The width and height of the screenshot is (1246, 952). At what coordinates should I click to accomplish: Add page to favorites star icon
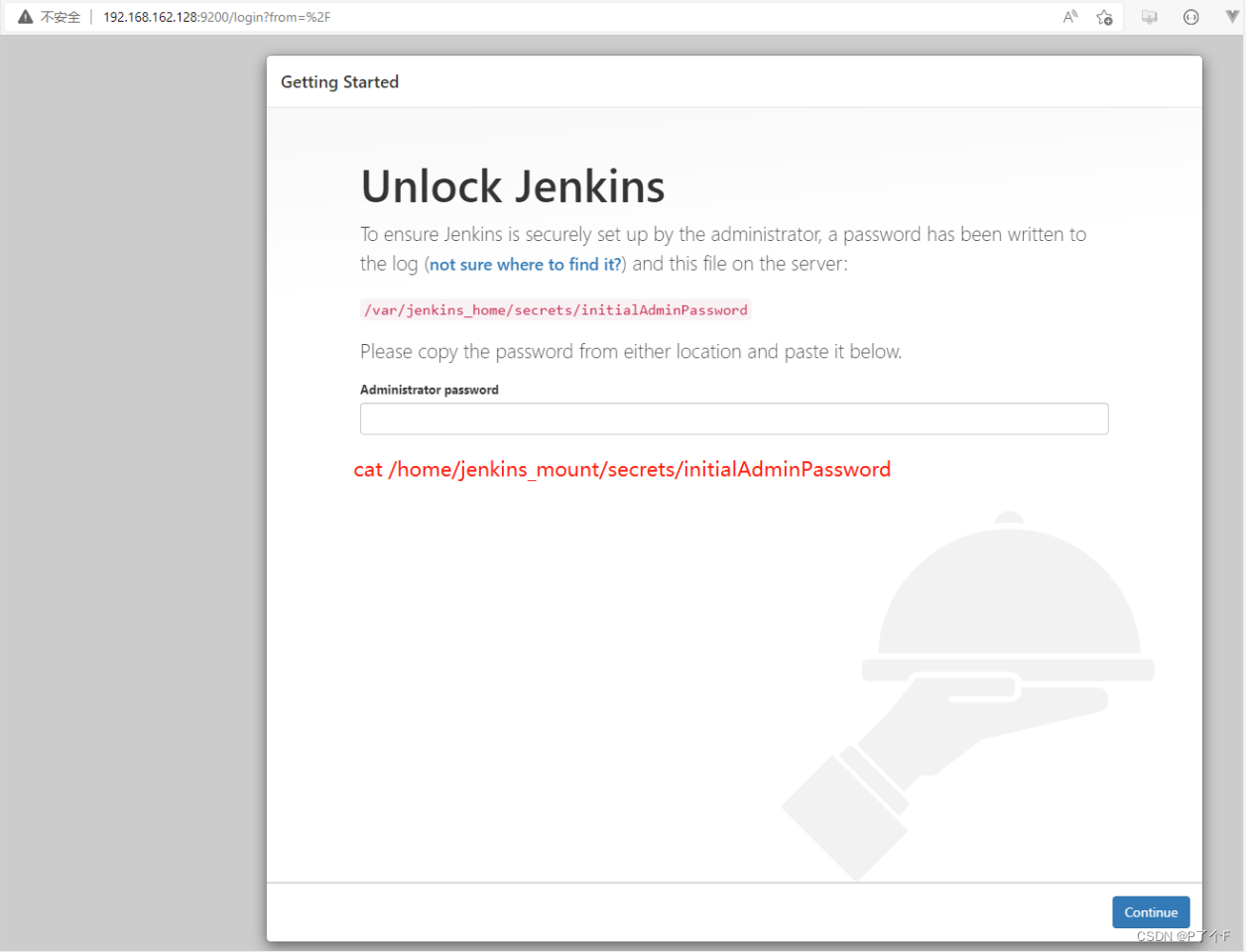[1104, 17]
